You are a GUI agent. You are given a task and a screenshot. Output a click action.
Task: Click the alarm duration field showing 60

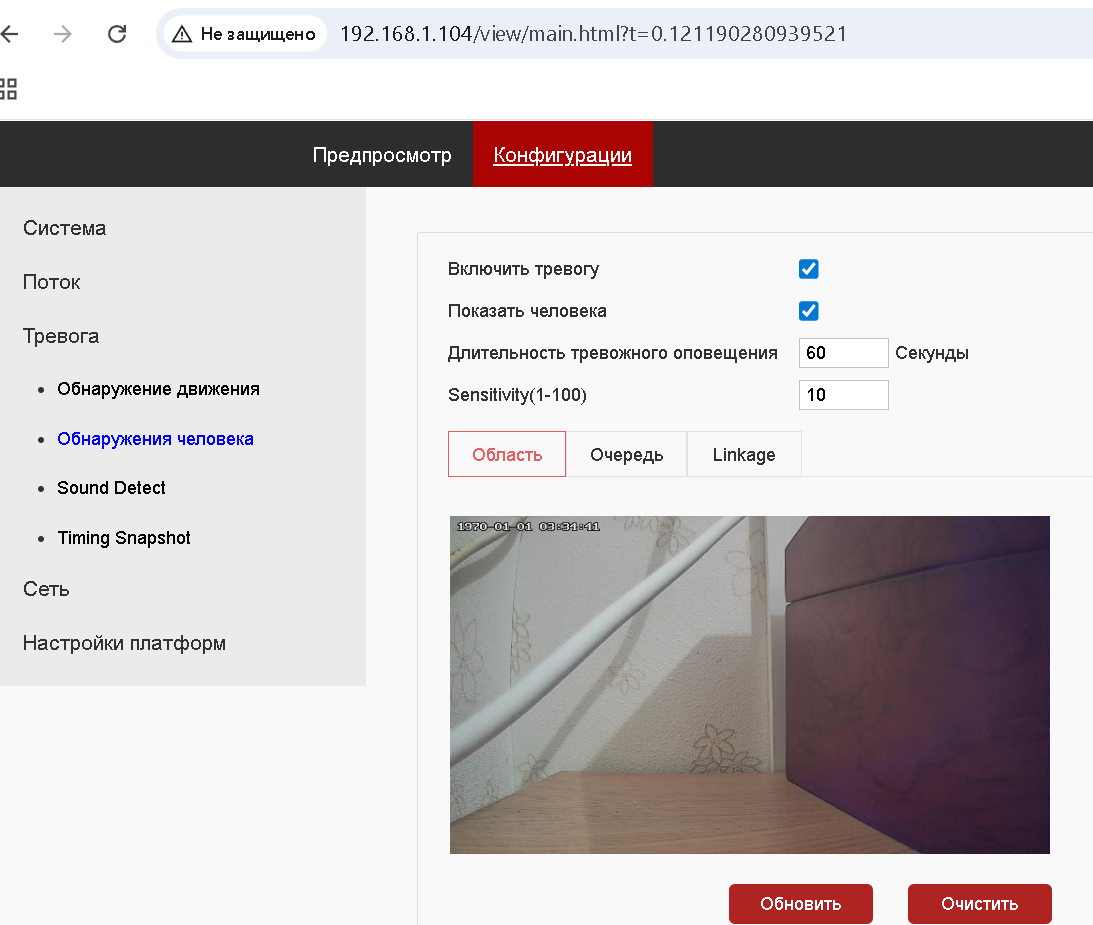pyautogui.click(x=843, y=353)
